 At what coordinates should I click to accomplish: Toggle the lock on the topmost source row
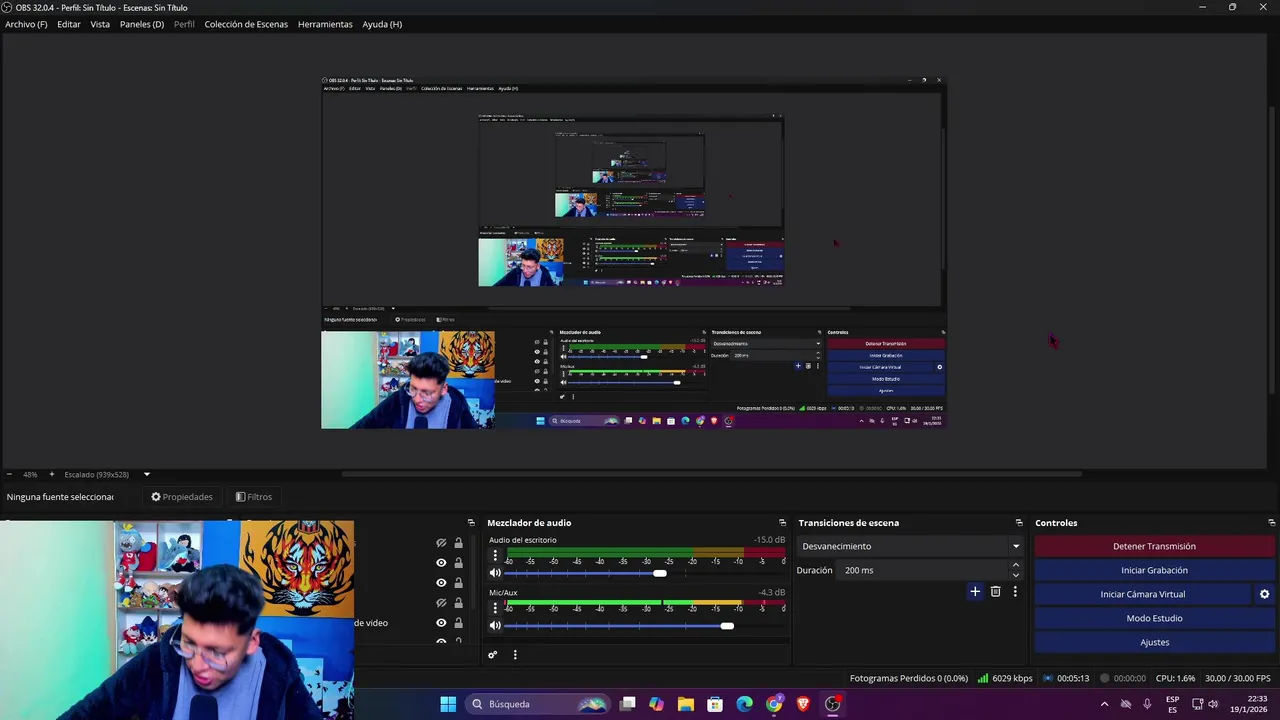[x=458, y=543]
